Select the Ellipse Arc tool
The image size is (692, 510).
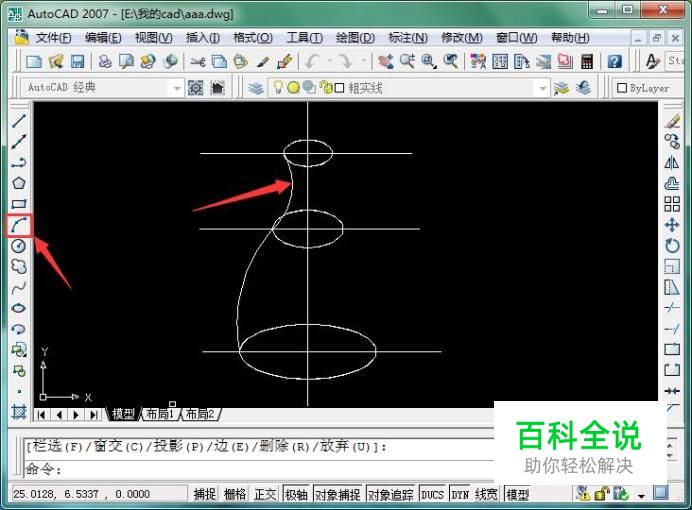click(19, 329)
